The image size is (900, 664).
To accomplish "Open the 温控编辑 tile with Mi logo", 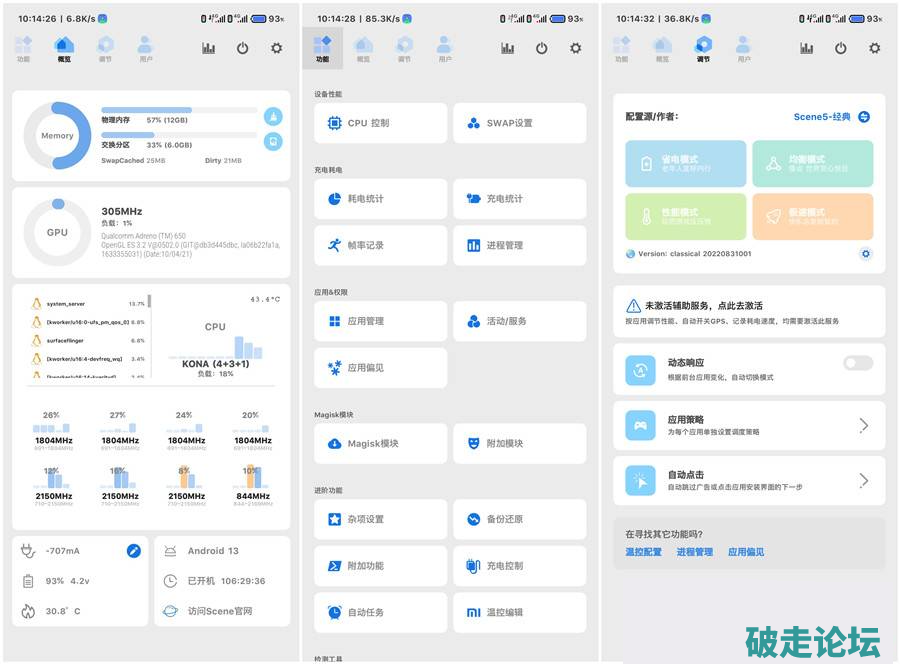I will click(519, 612).
